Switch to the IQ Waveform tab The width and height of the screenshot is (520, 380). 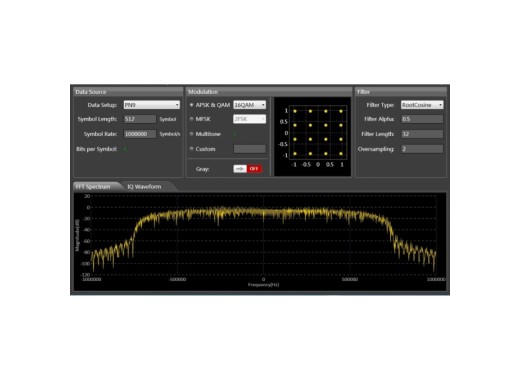click(x=146, y=187)
